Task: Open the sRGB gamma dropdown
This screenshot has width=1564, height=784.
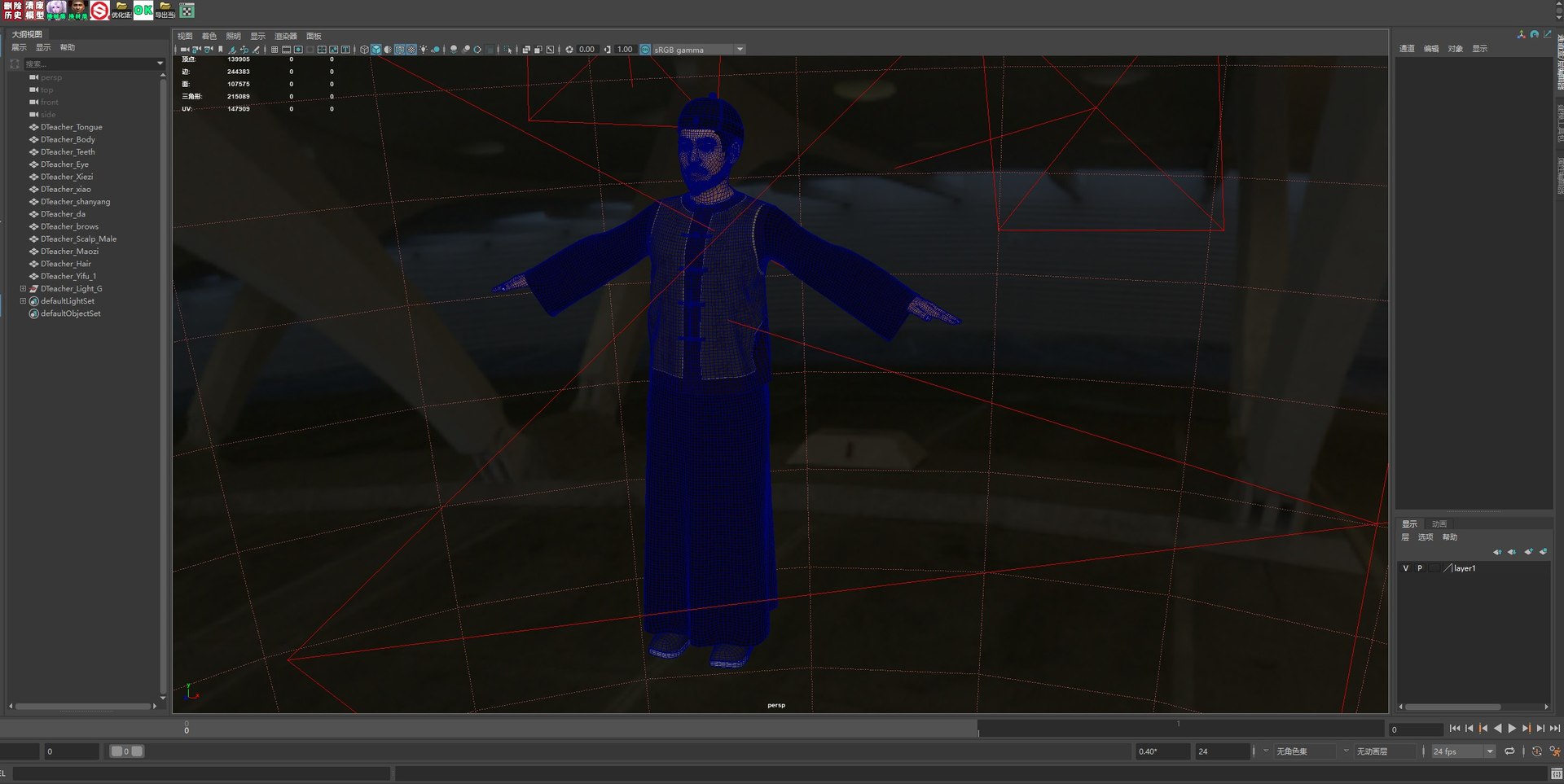Action: (740, 50)
